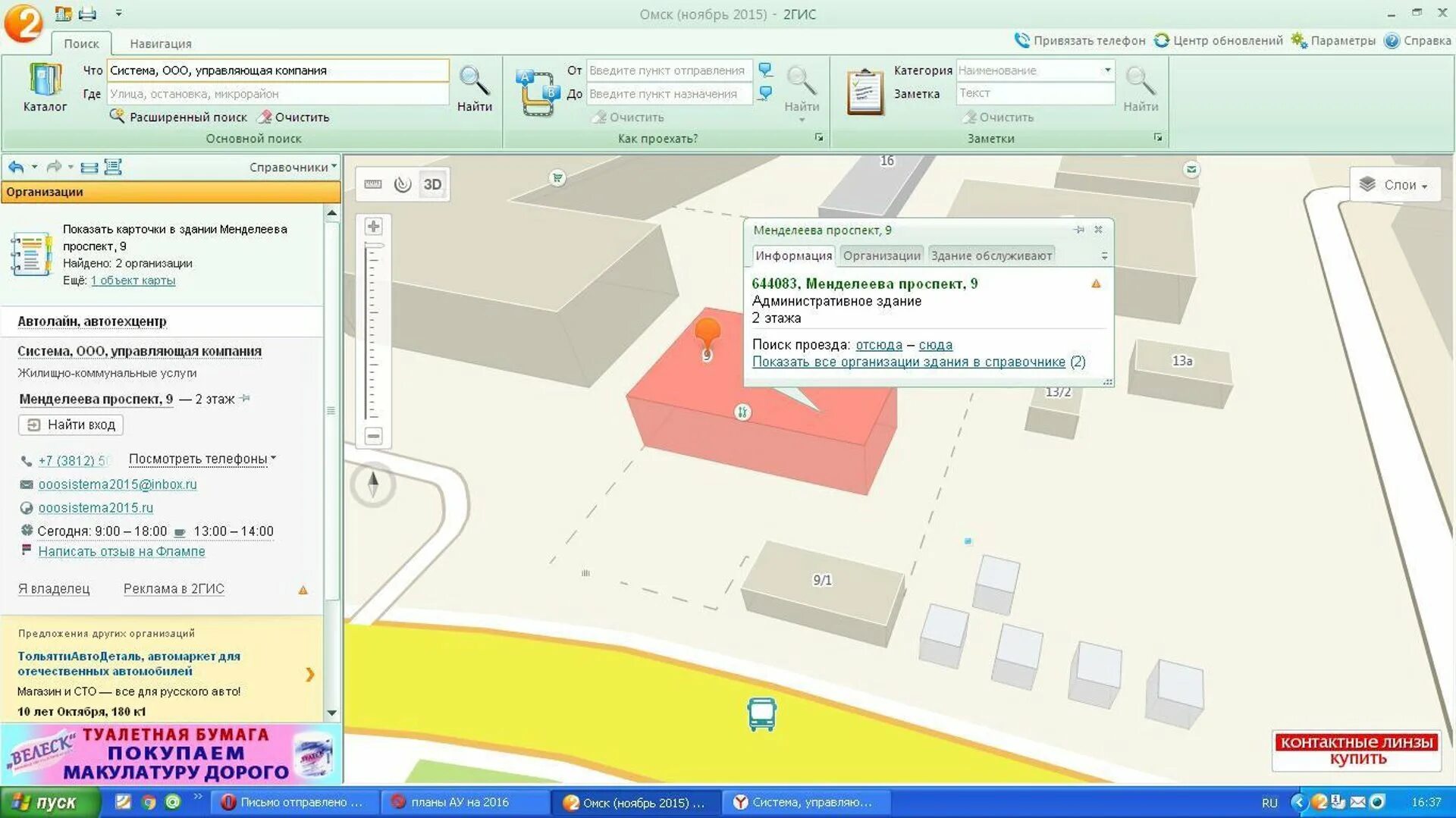Open Центр обновлений
The height and width of the screenshot is (818, 1456).
click(x=1219, y=40)
